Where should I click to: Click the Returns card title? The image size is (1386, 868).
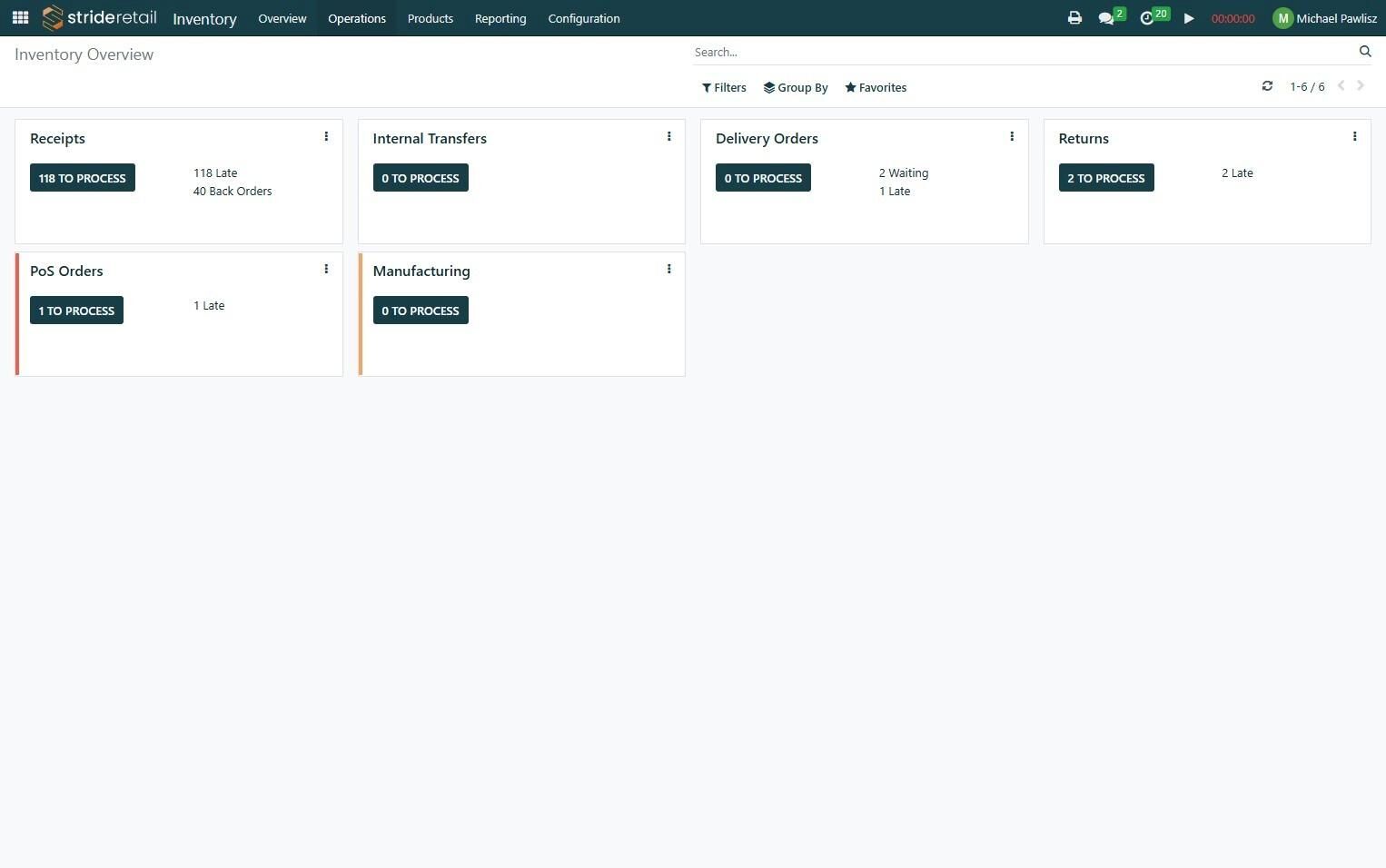pyautogui.click(x=1084, y=139)
